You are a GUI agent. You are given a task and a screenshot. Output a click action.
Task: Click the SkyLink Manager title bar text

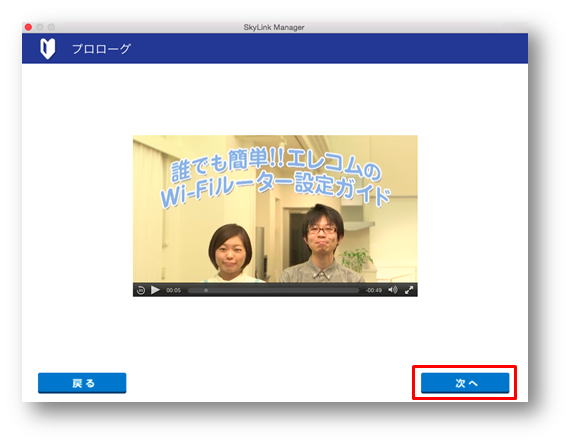[x=274, y=27]
